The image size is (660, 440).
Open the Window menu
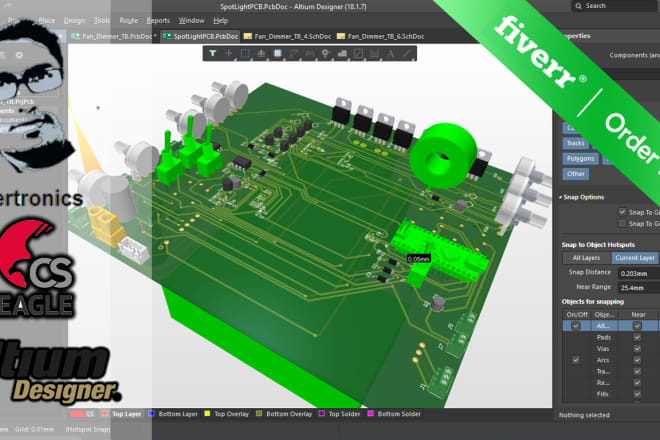click(x=192, y=20)
